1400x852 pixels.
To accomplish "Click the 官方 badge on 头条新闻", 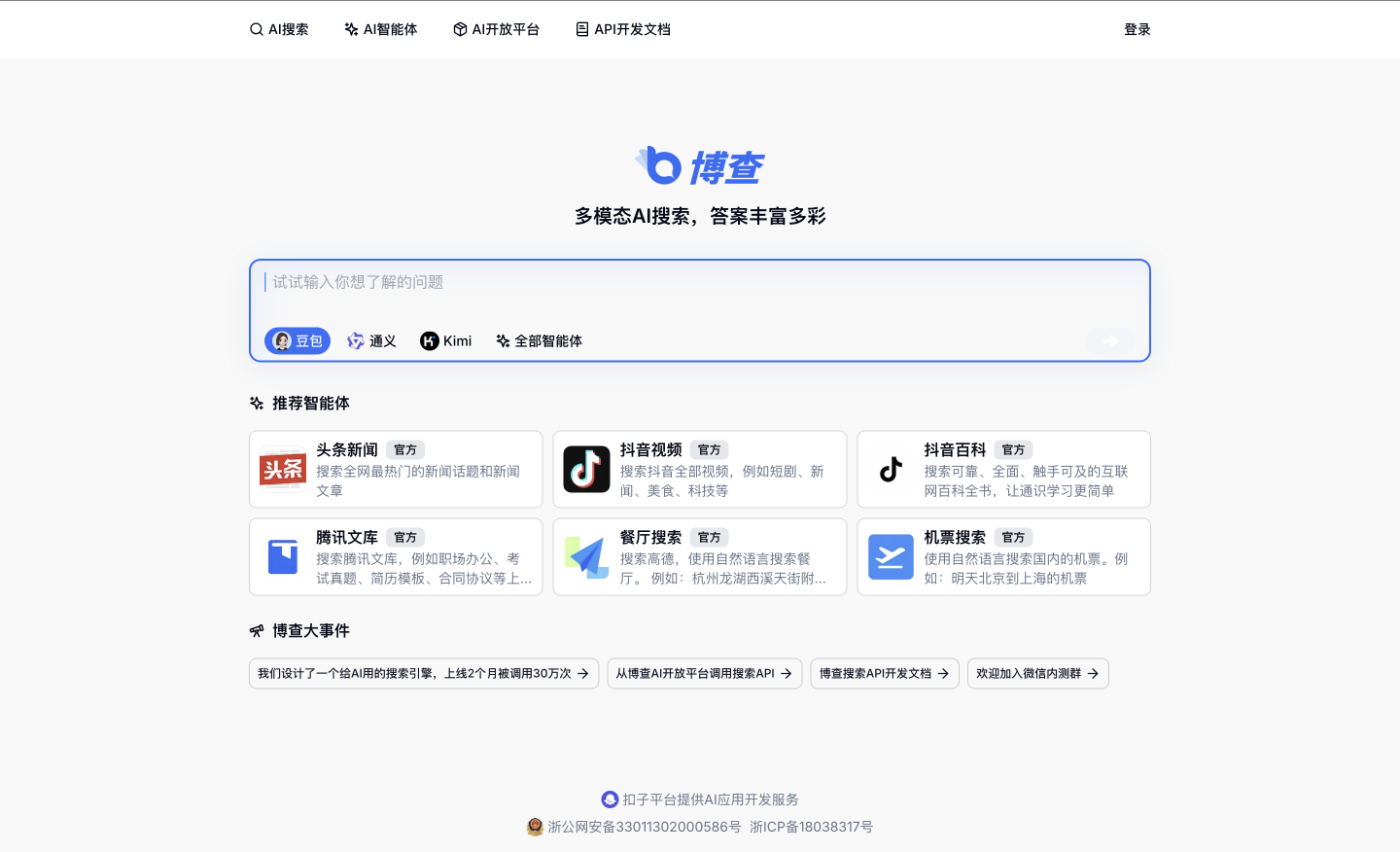I will [x=405, y=449].
